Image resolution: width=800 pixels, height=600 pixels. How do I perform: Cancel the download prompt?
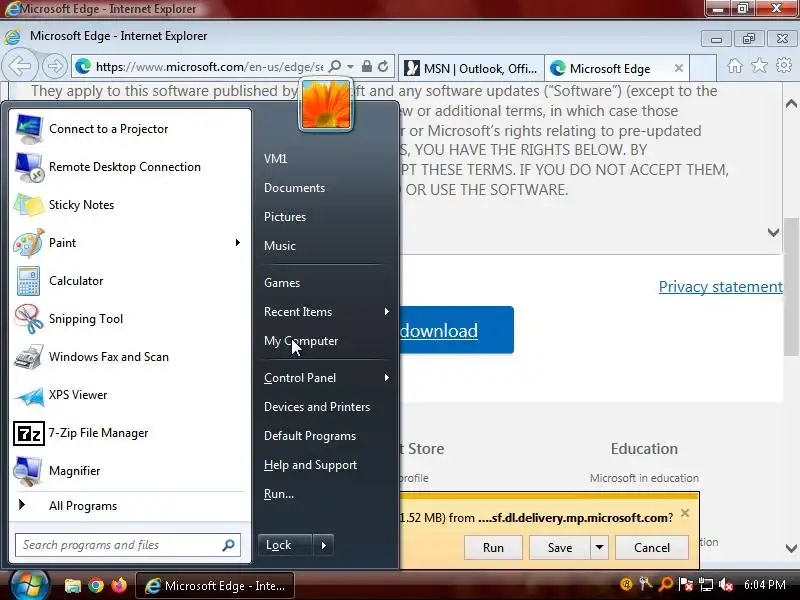pyautogui.click(x=652, y=547)
